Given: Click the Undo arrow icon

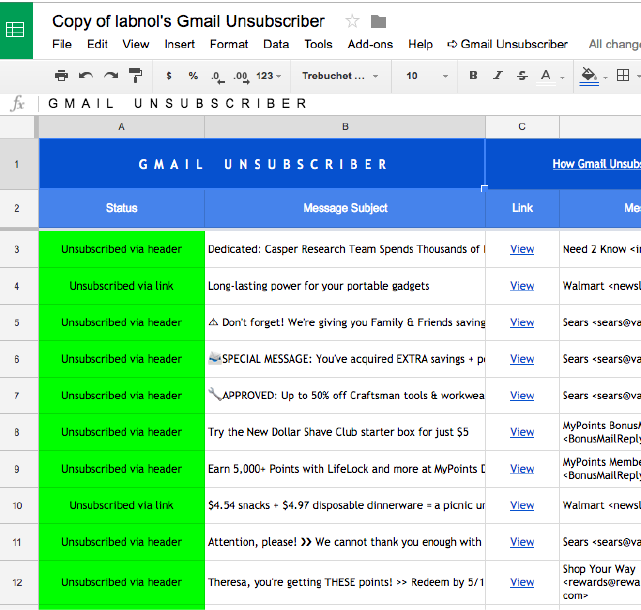Looking at the screenshot, I should pos(86,76).
